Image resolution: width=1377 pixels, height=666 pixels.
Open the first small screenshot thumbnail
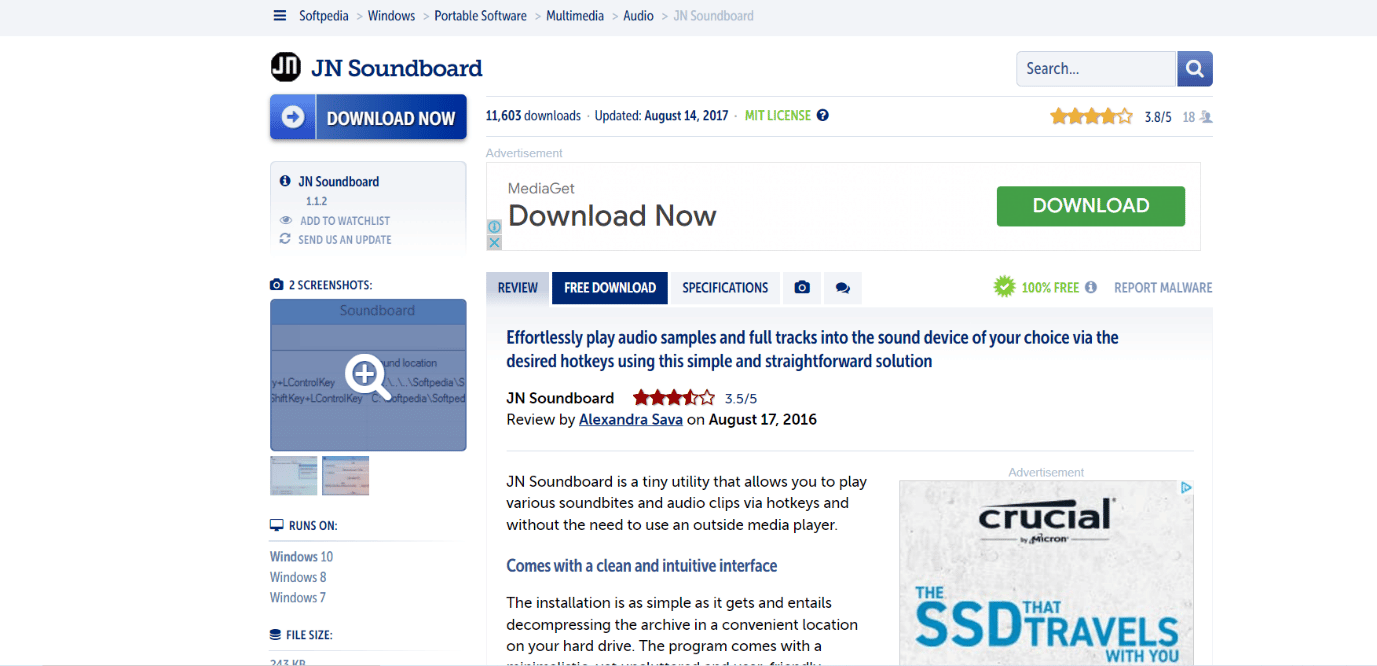[x=294, y=476]
